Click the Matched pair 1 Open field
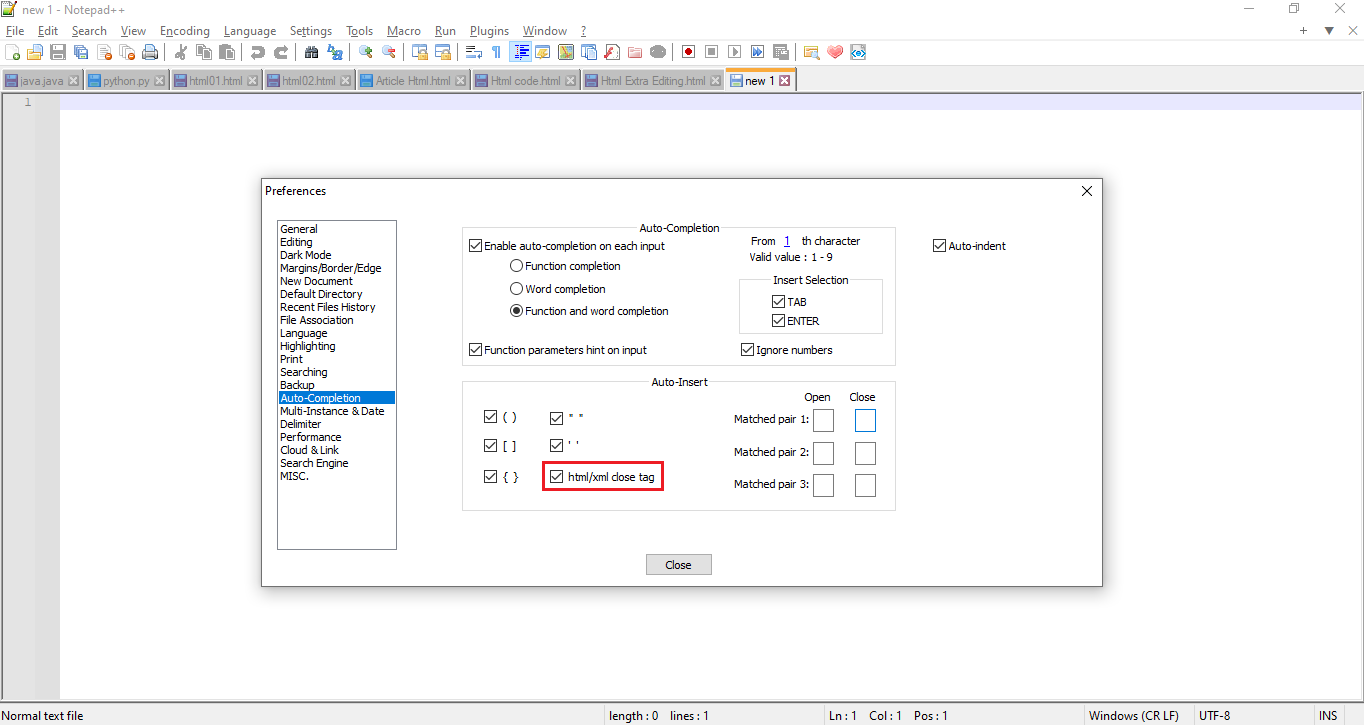 point(823,420)
